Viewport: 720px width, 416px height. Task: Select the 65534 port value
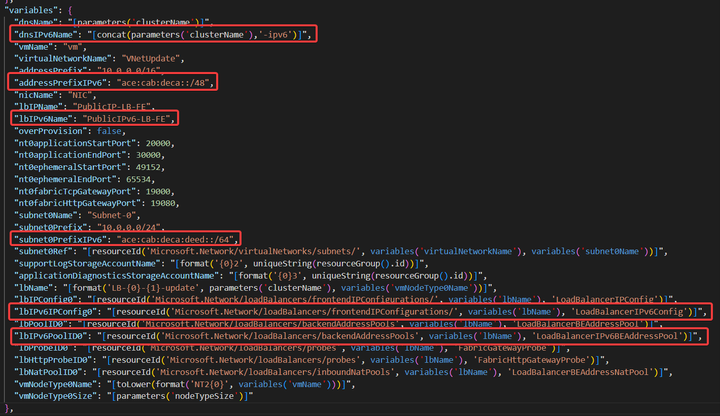click(138, 179)
